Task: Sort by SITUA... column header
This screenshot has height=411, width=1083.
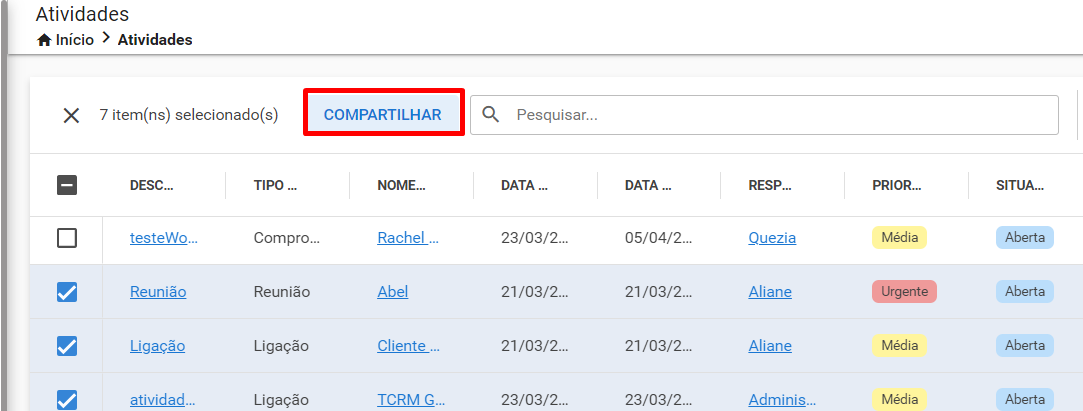Action: [x=1020, y=185]
